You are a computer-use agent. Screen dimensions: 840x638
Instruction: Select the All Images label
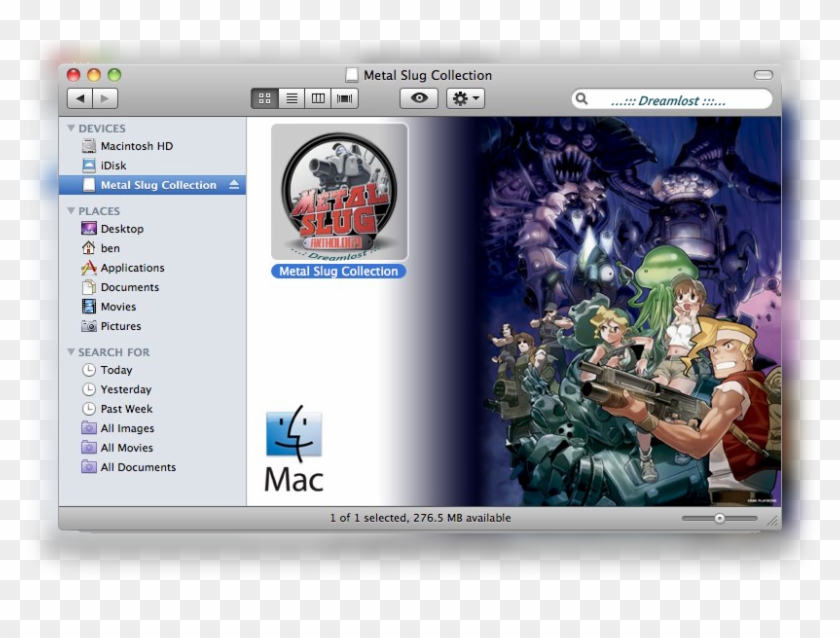[x=128, y=429]
